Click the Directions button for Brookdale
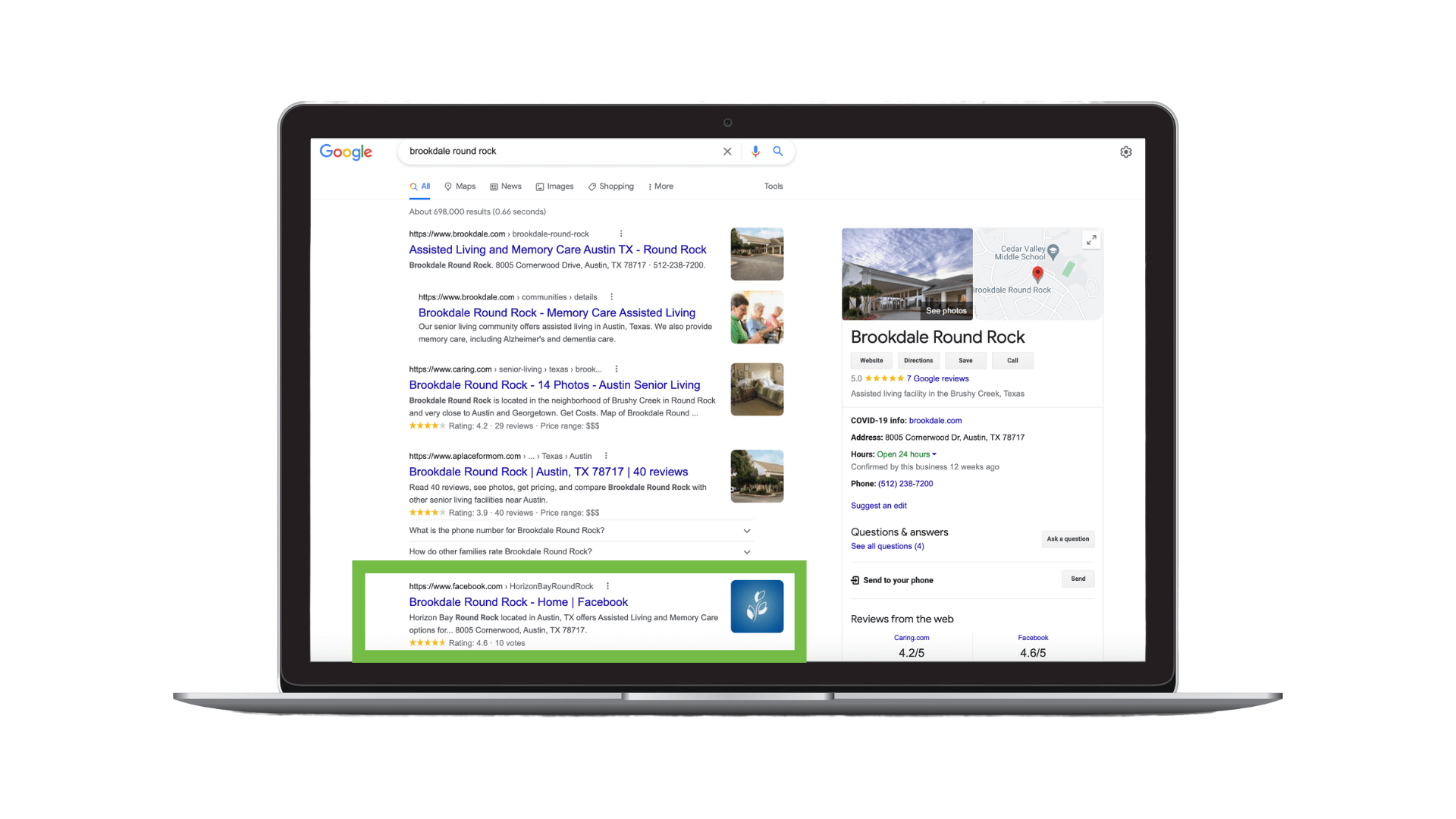This screenshot has height=819, width=1456. 917,360
